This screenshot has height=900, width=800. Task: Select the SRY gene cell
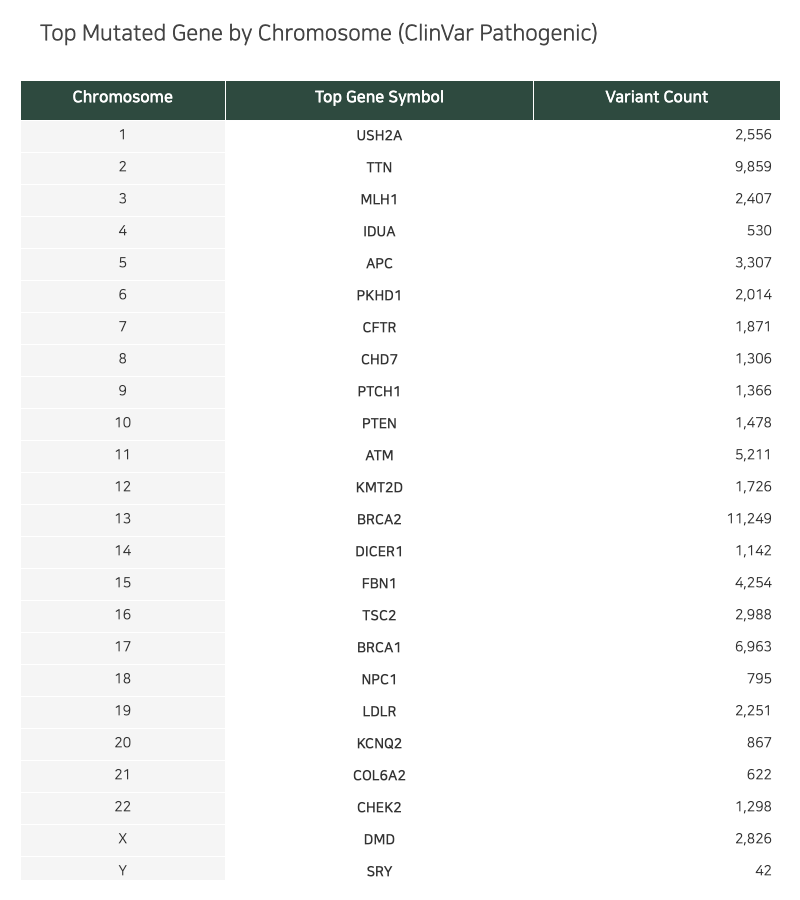(x=379, y=870)
